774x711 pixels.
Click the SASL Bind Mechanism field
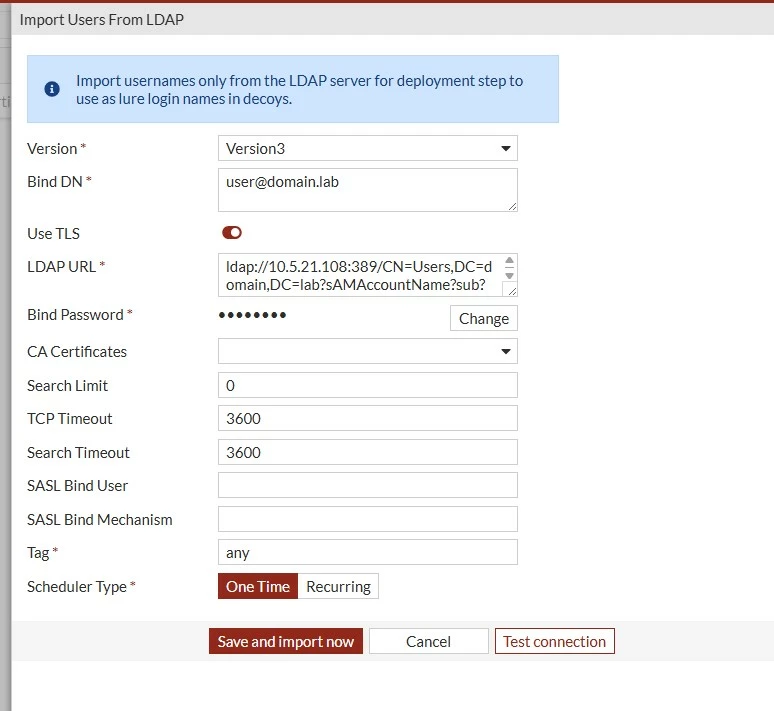tap(368, 519)
